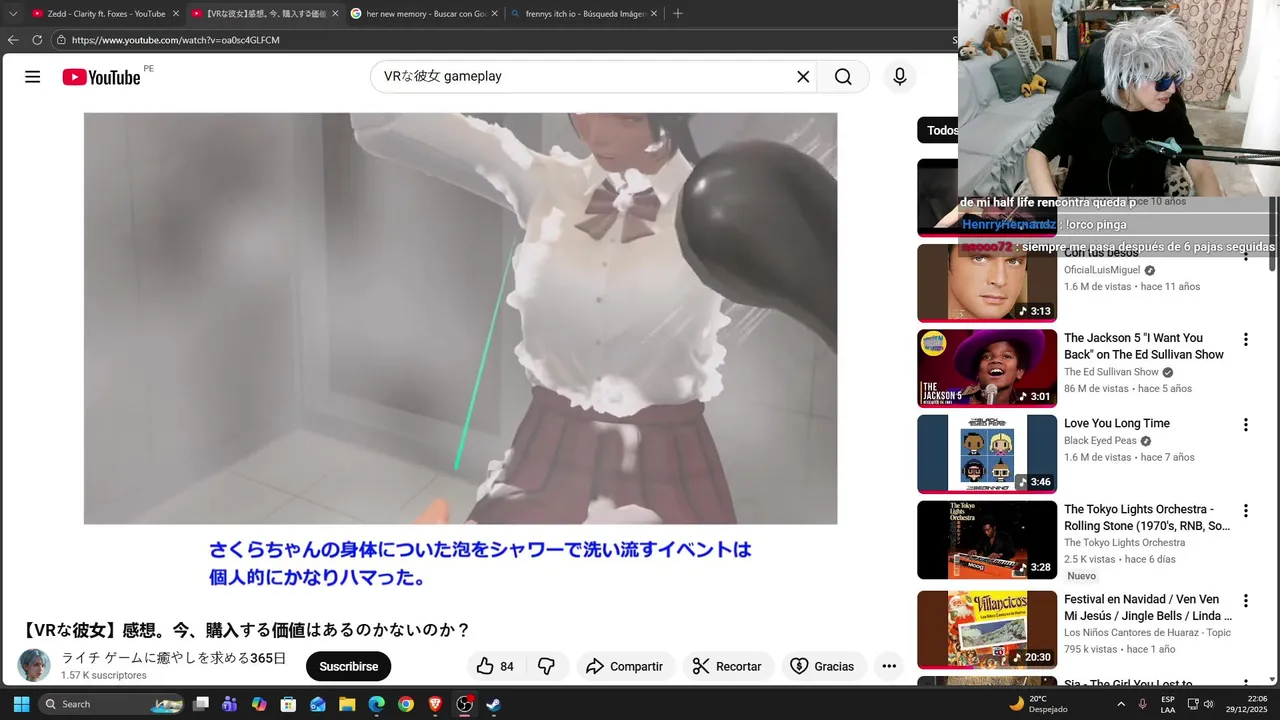Open Task View from the taskbar

point(201,704)
